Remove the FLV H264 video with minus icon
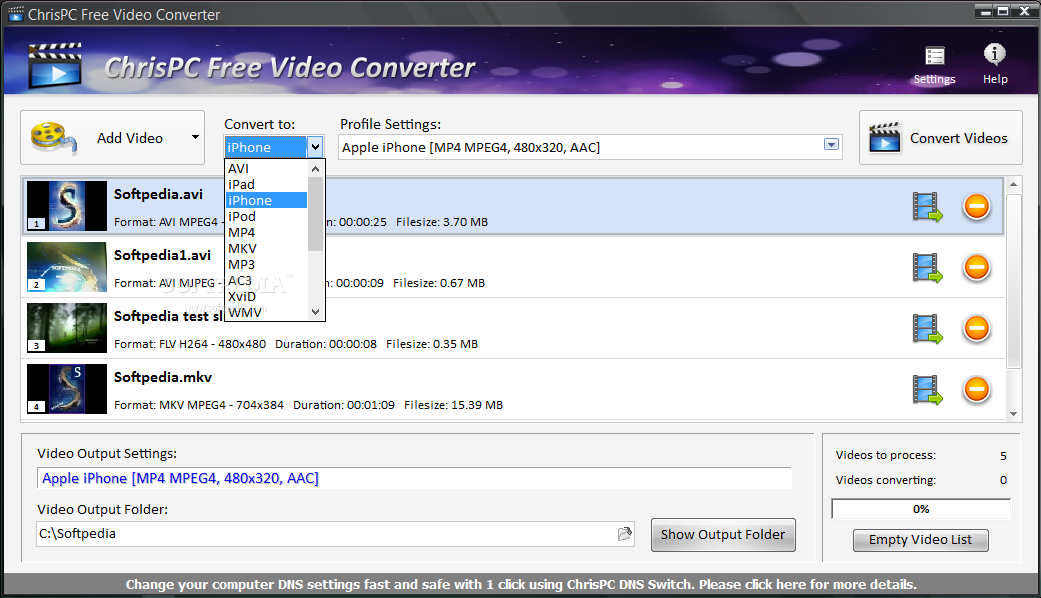 click(977, 328)
